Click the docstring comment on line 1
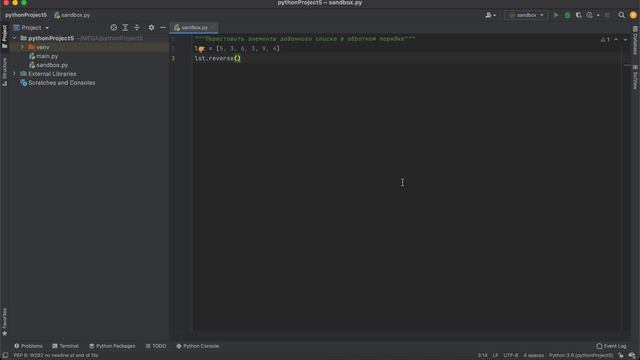This screenshot has height=360, width=640. point(304,39)
